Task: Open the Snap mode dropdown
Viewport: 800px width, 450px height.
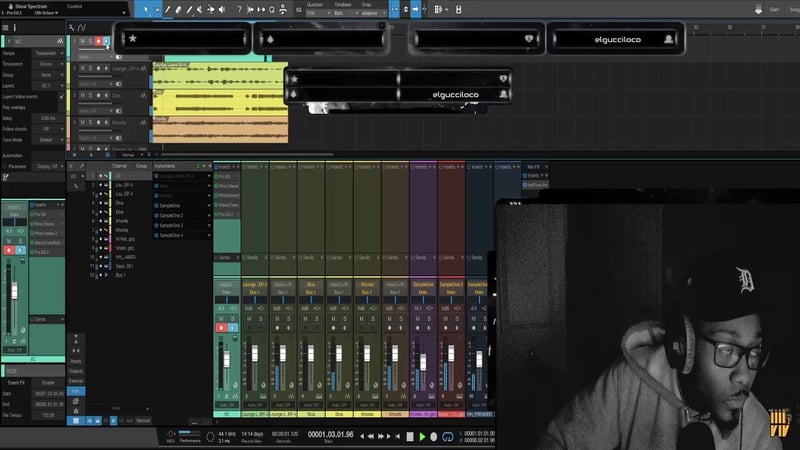Action: click(374, 13)
